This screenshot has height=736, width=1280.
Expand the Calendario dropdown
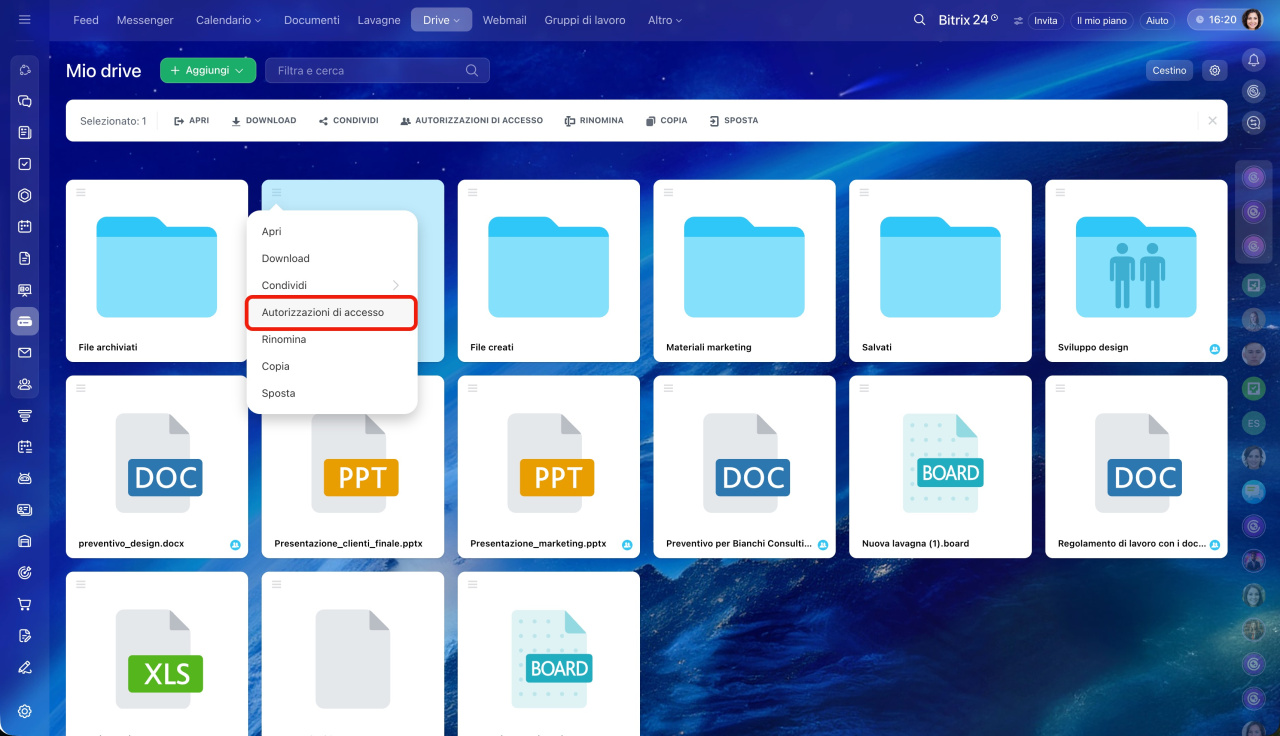(x=229, y=20)
